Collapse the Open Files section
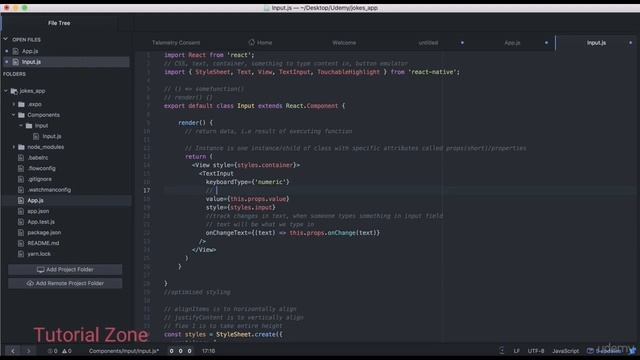Screen dimensions: 640x360 click(6, 39)
